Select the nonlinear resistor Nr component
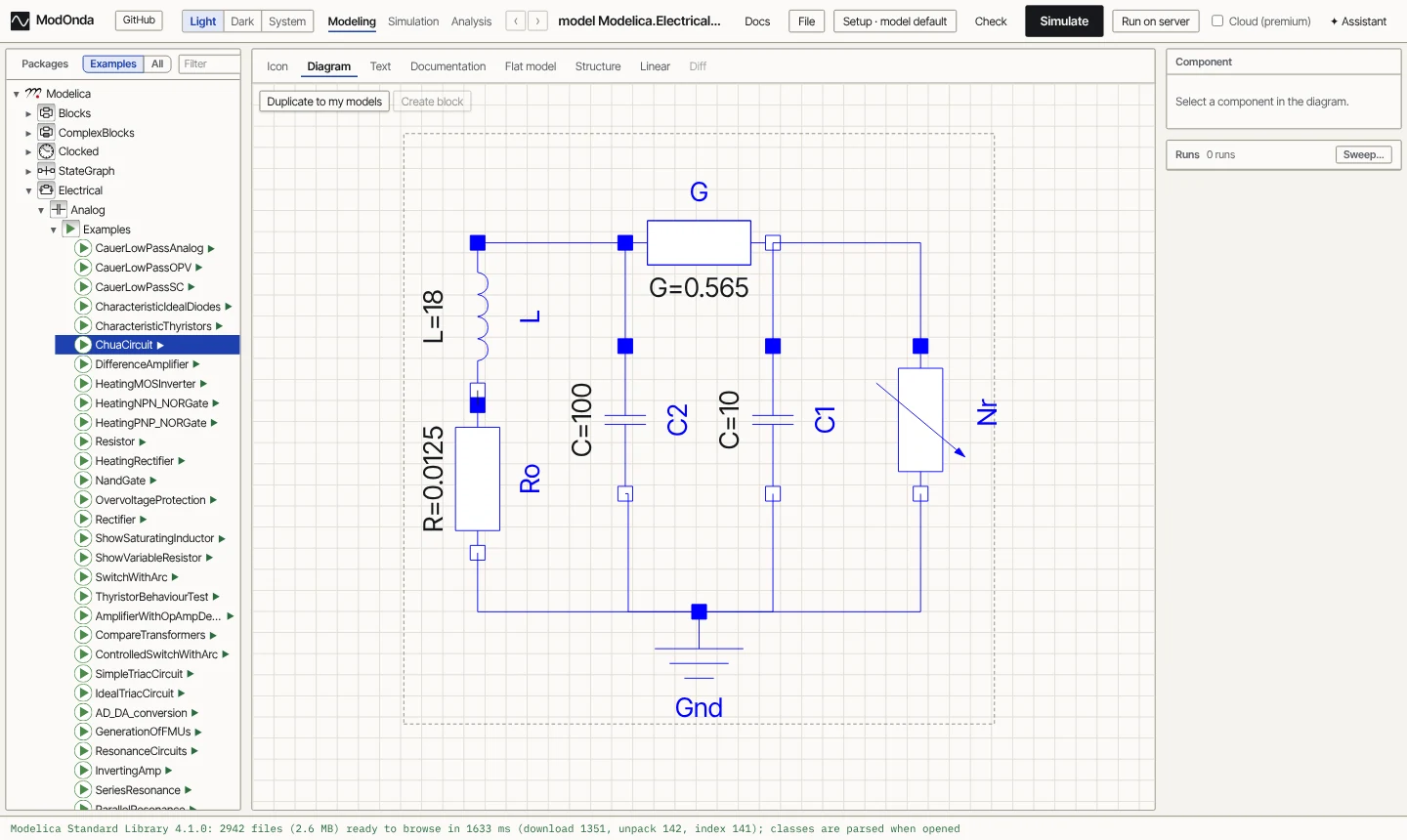This screenshot has height=840, width=1407. (x=920, y=420)
